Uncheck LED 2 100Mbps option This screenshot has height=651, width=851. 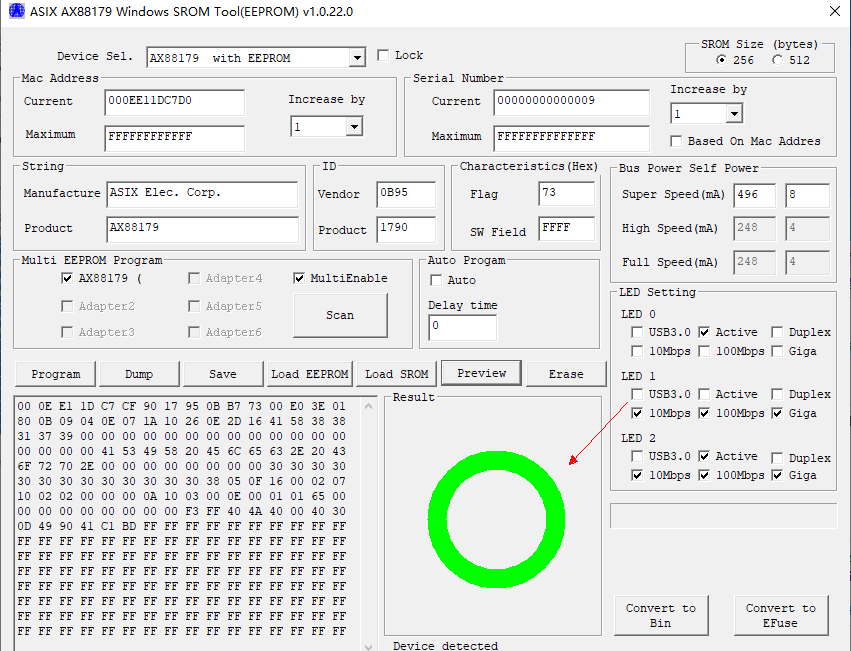[704, 476]
